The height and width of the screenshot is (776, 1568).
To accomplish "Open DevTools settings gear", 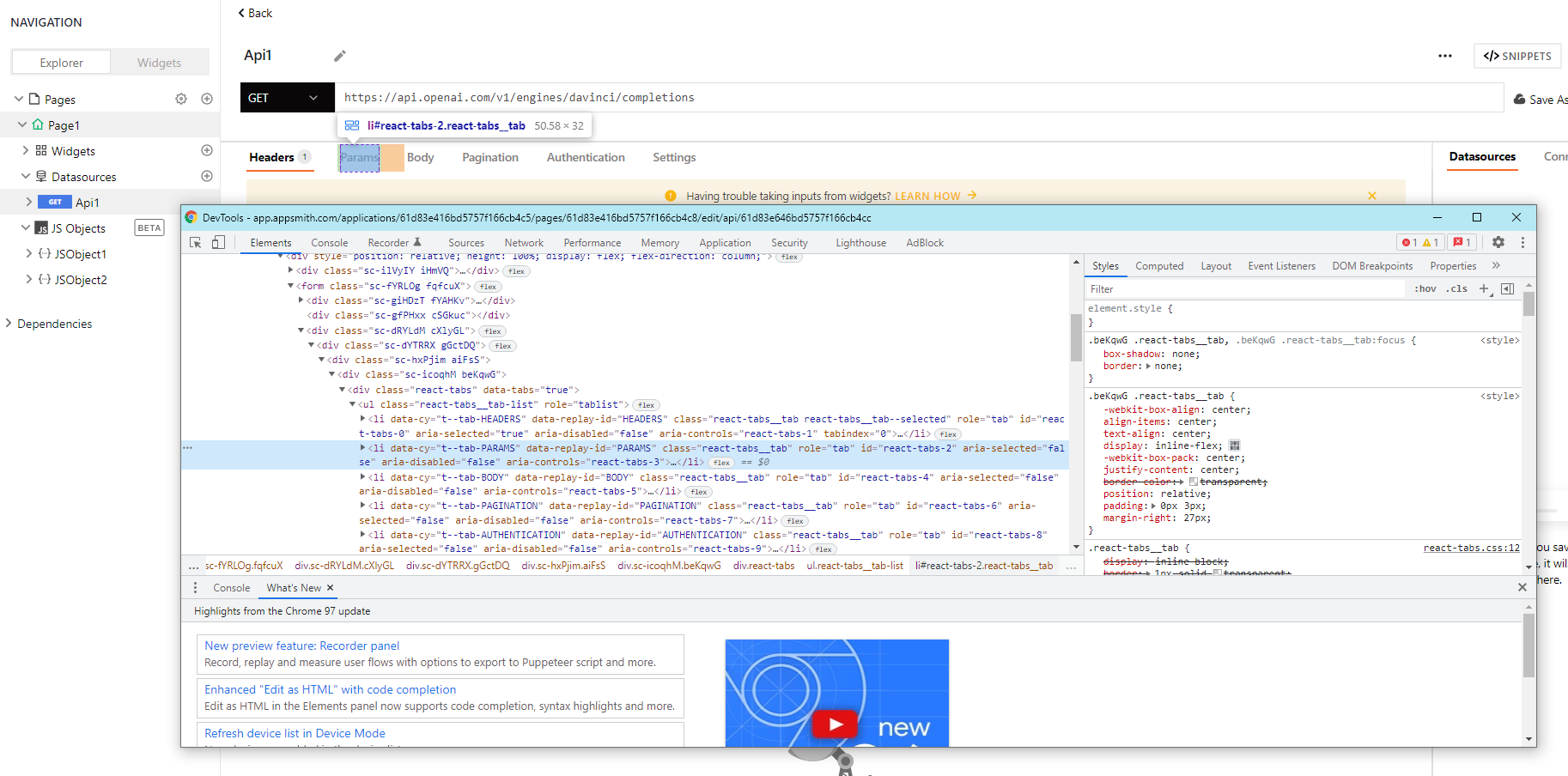I will tap(1498, 243).
